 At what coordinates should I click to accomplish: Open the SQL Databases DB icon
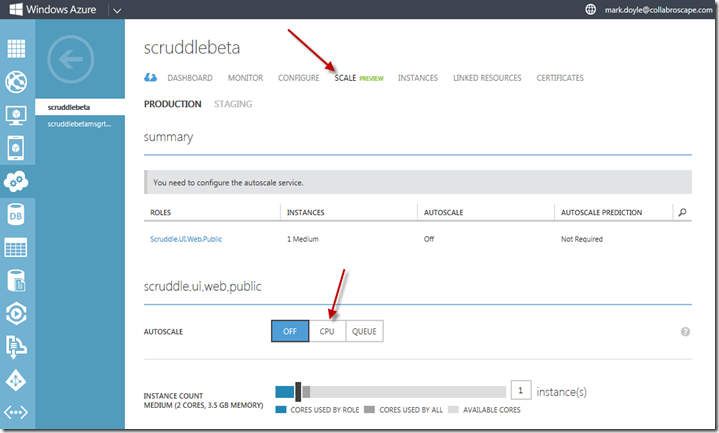pyautogui.click(x=16, y=215)
